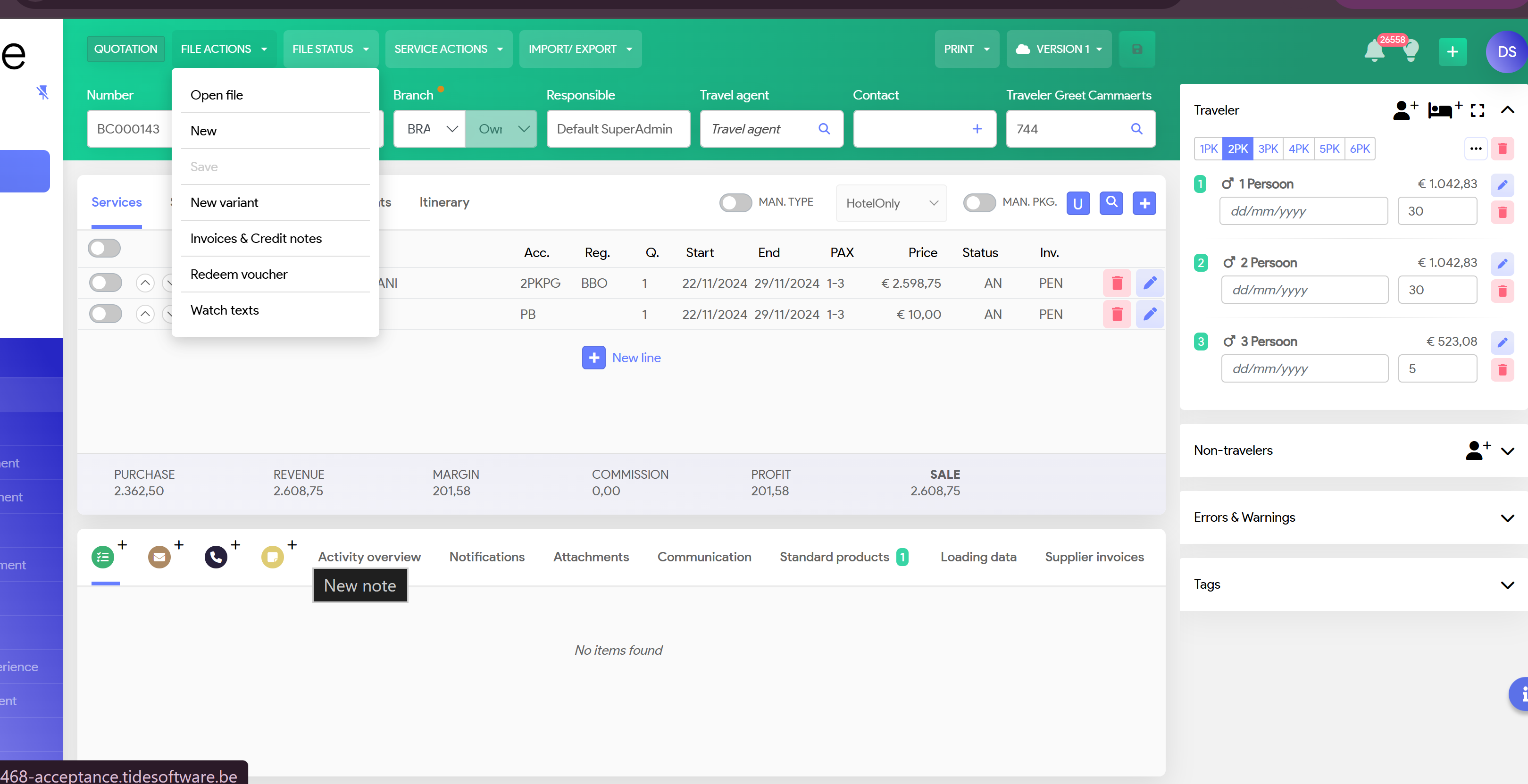Screen dimensions: 1528x784
Task: Add a non-traveler with person icon
Action: pyautogui.click(x=1477, y=450)
